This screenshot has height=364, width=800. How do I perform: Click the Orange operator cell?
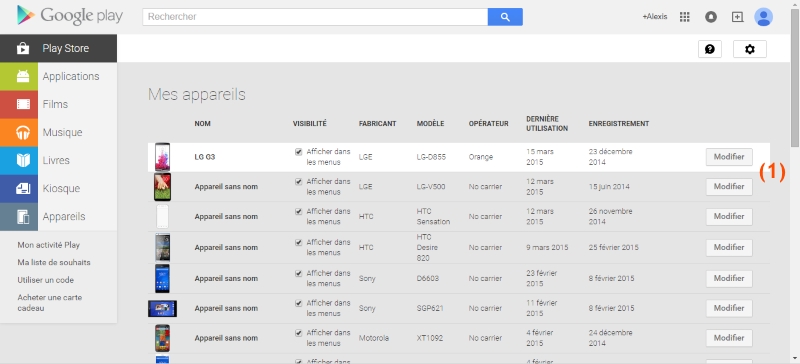pos(481,157)
